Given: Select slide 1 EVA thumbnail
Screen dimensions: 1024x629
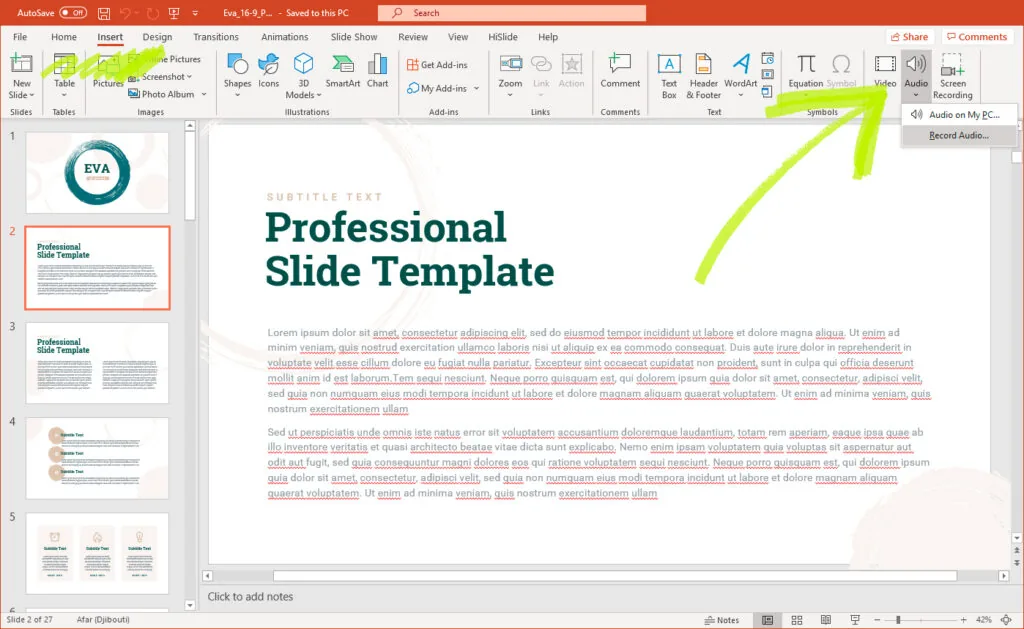Looking at the screenshot, I should [97, 172].
